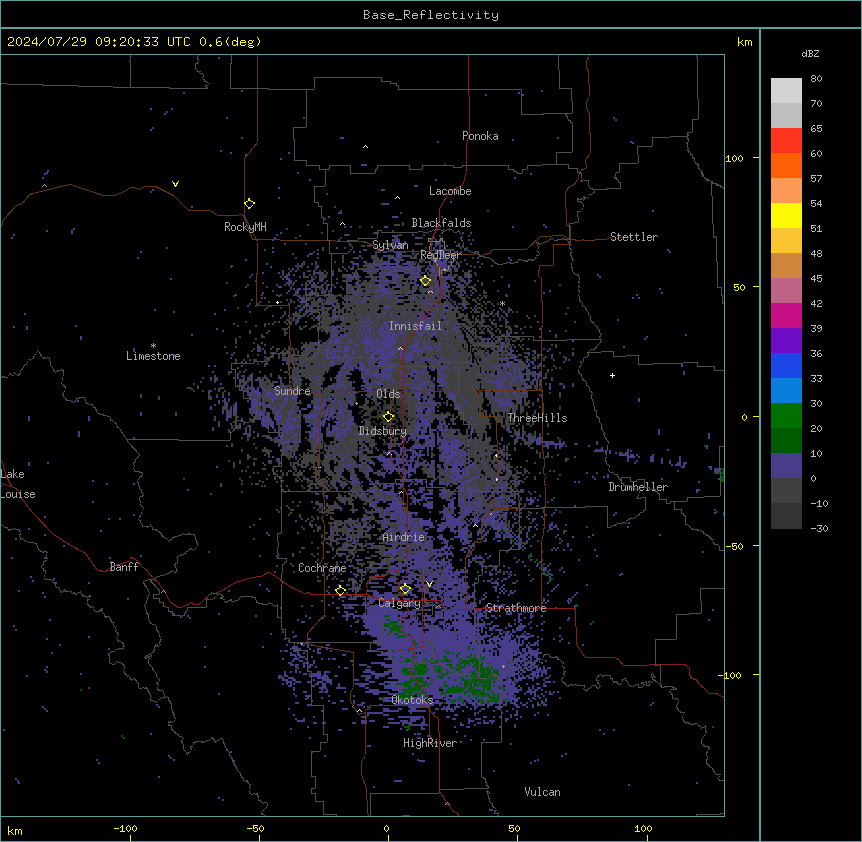This screenshot has height=842, width=862.
Task: Click the 2024/07/29 09:20:33 UTC timestamp
Action: pos(99,42)
